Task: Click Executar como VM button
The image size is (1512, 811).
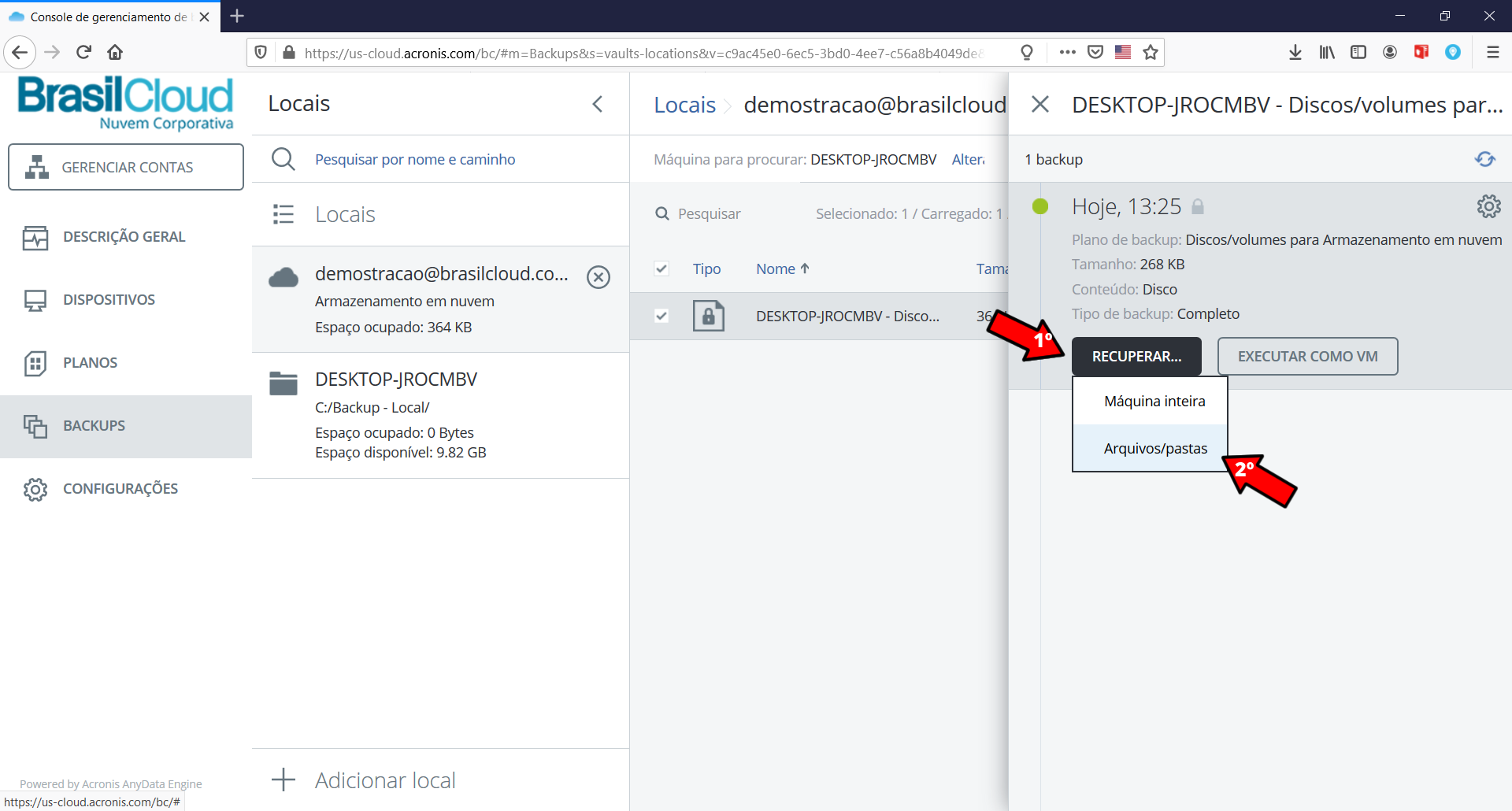Action: 1307,356
